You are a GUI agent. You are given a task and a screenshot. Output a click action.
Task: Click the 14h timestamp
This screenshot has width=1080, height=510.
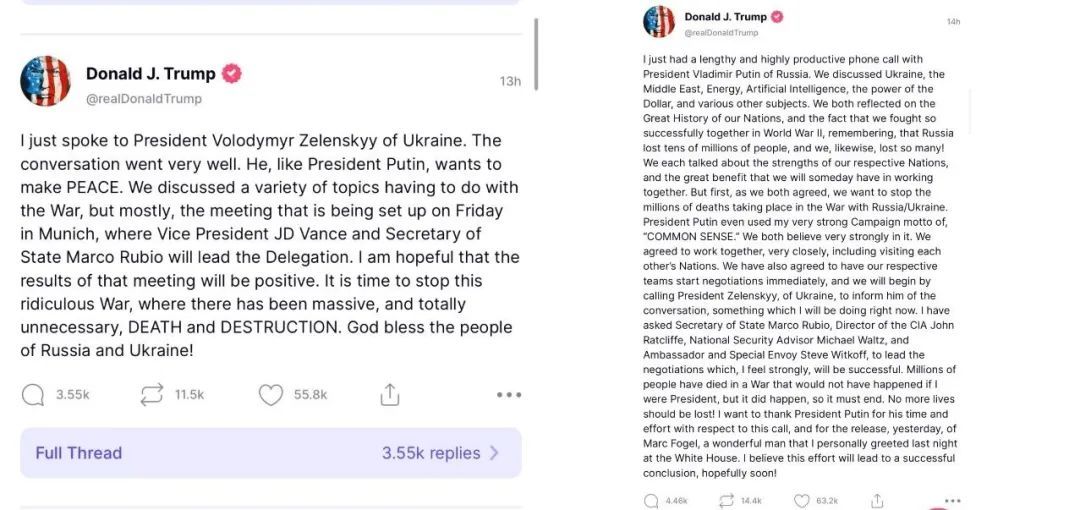click(x=953, y=22)
